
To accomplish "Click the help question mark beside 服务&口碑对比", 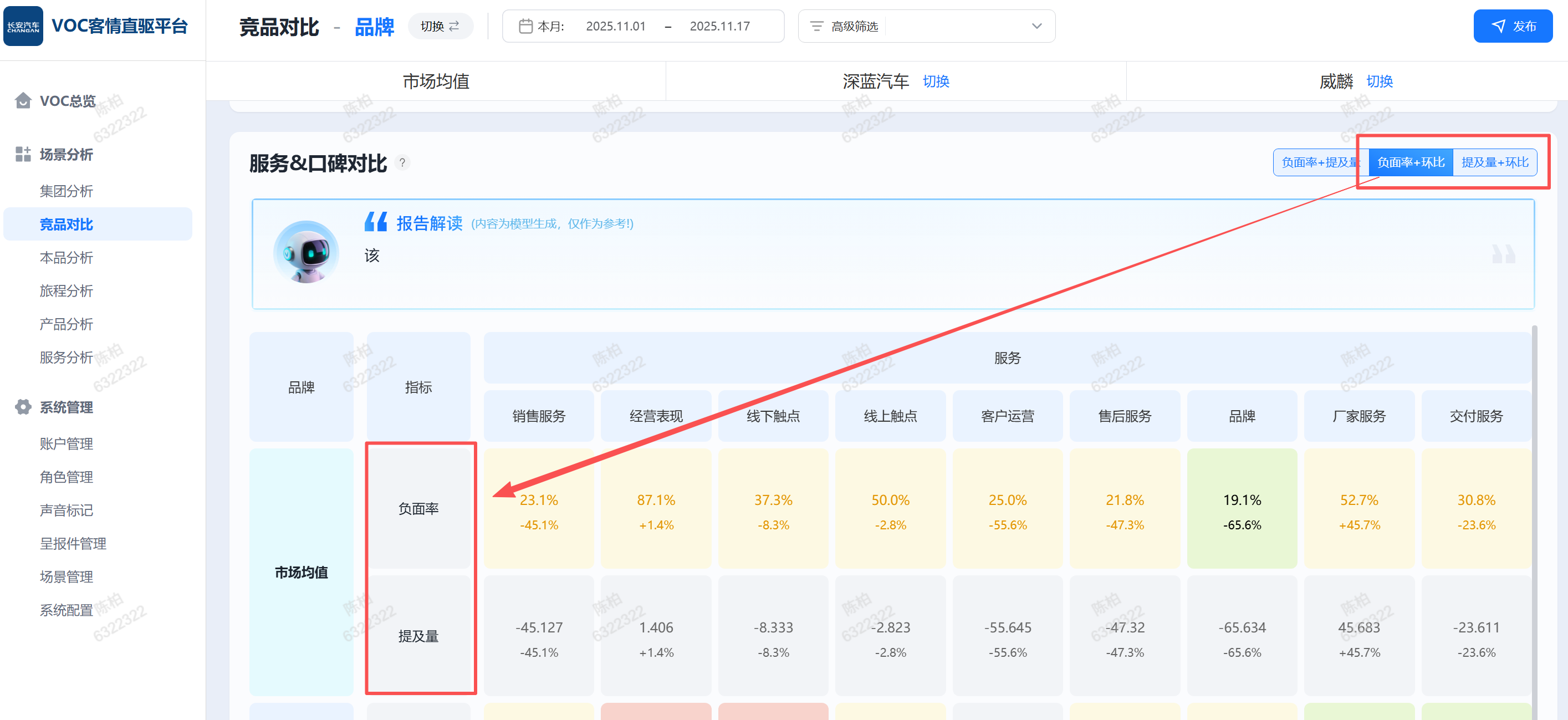I will coord(402,162).
